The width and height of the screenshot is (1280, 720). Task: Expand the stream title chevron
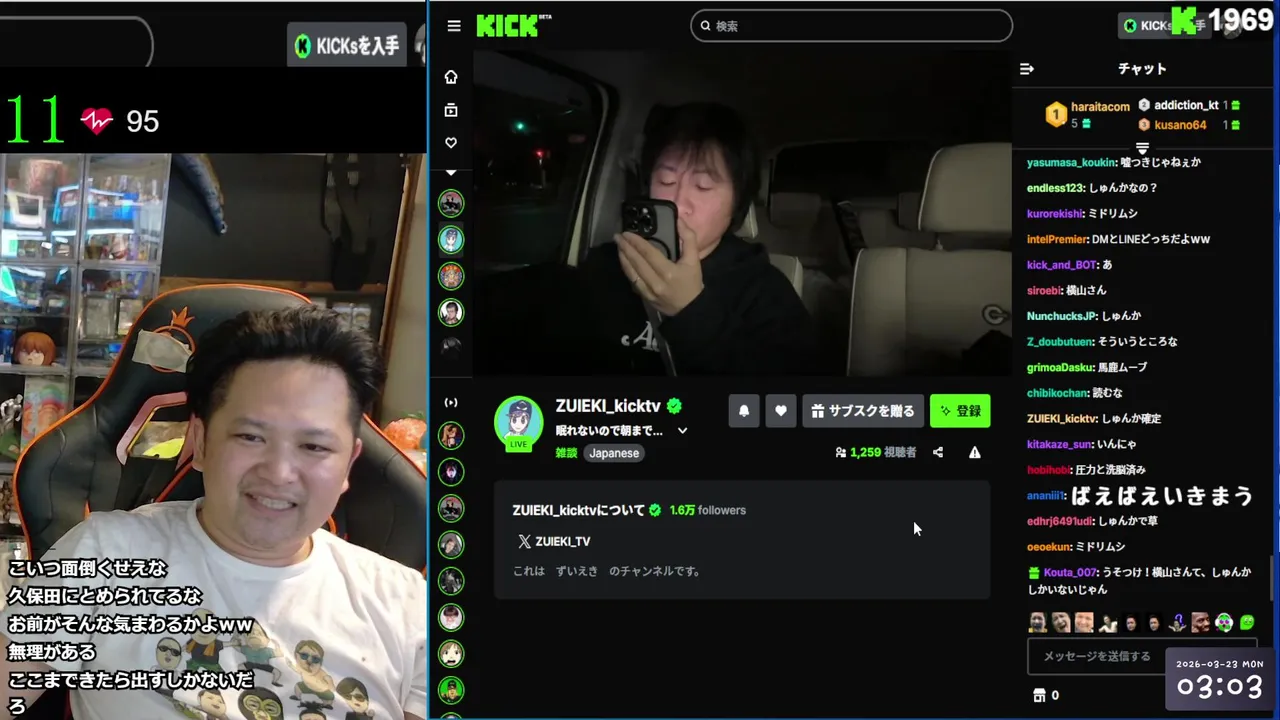[x=682, y=431]
